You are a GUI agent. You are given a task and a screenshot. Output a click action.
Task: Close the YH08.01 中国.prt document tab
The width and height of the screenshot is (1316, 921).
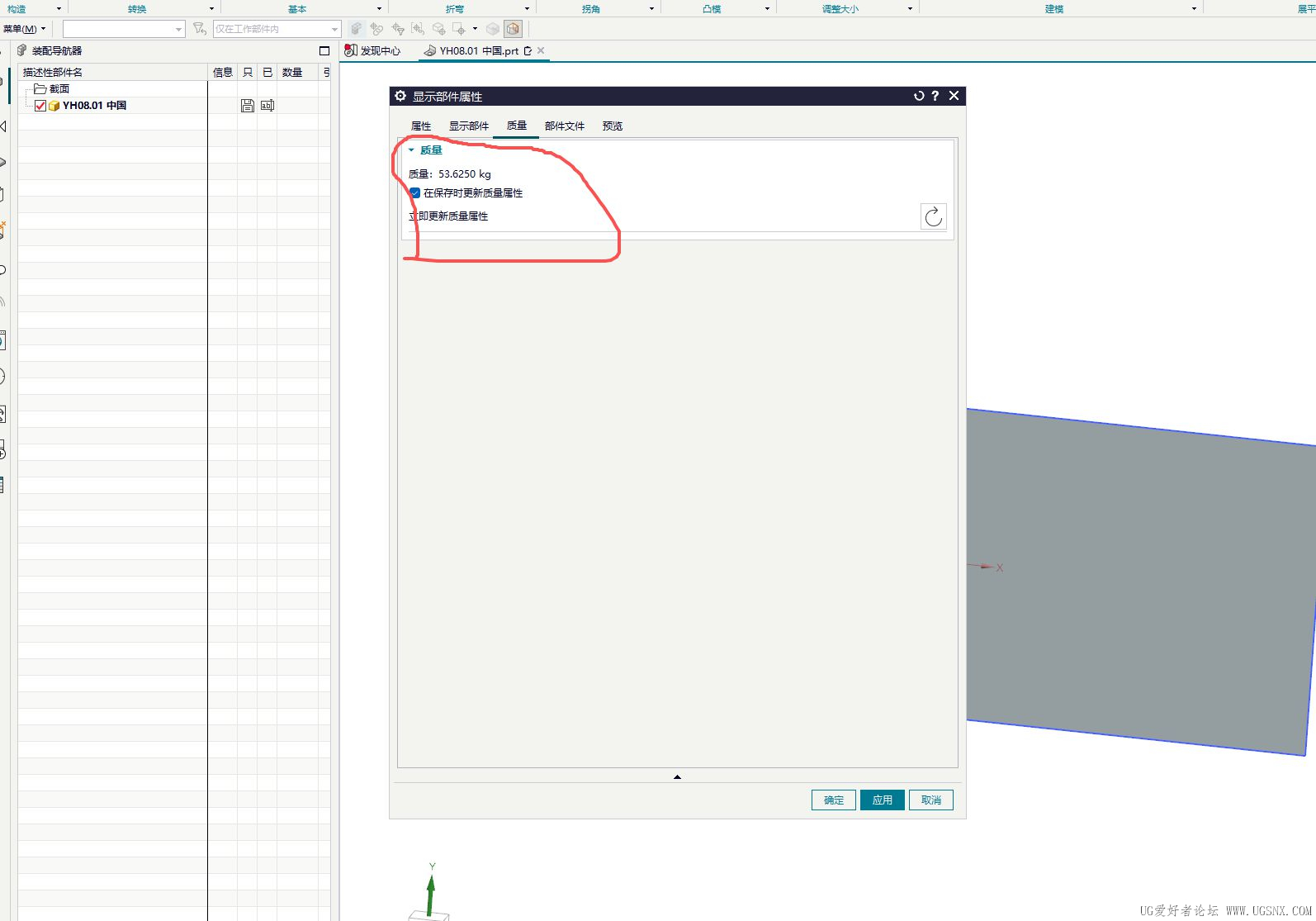pyautogui.click(x=541, y=50)
